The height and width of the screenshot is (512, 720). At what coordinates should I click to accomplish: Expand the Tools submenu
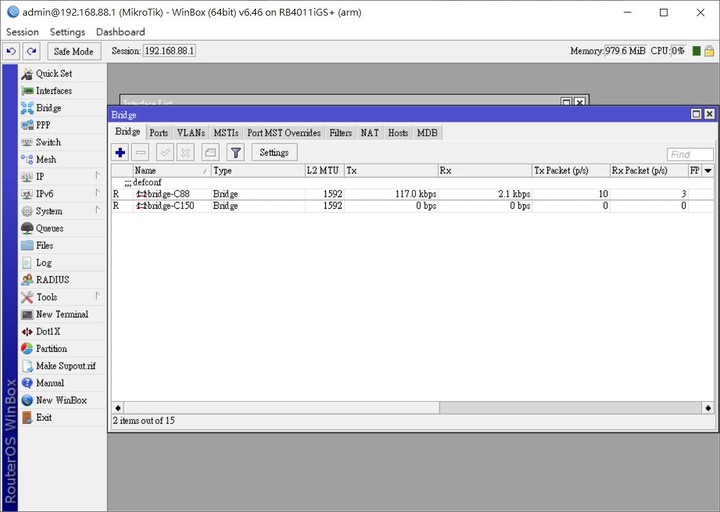pos(62,297)
